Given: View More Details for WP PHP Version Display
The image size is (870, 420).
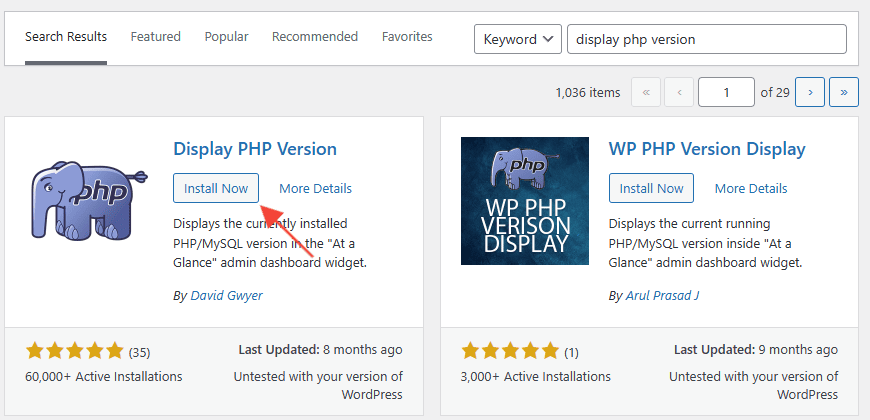Looking at the screenshot, I should click(751, 189).
